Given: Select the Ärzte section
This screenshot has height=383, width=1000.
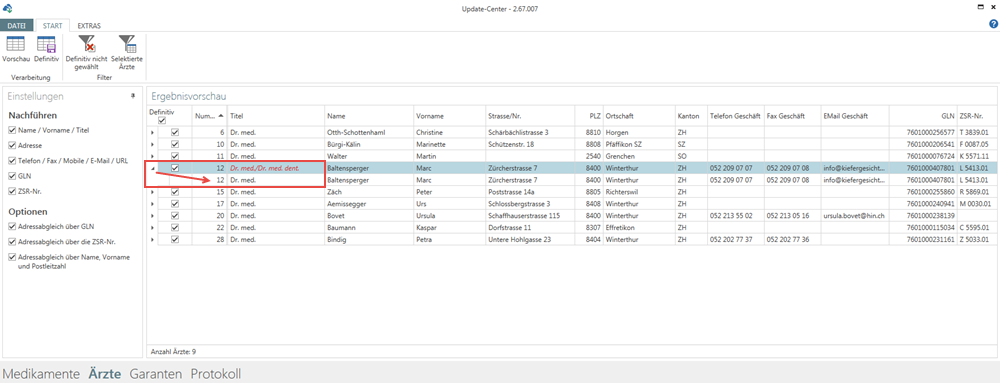Looking at the screenshot, I should point(105,374).
